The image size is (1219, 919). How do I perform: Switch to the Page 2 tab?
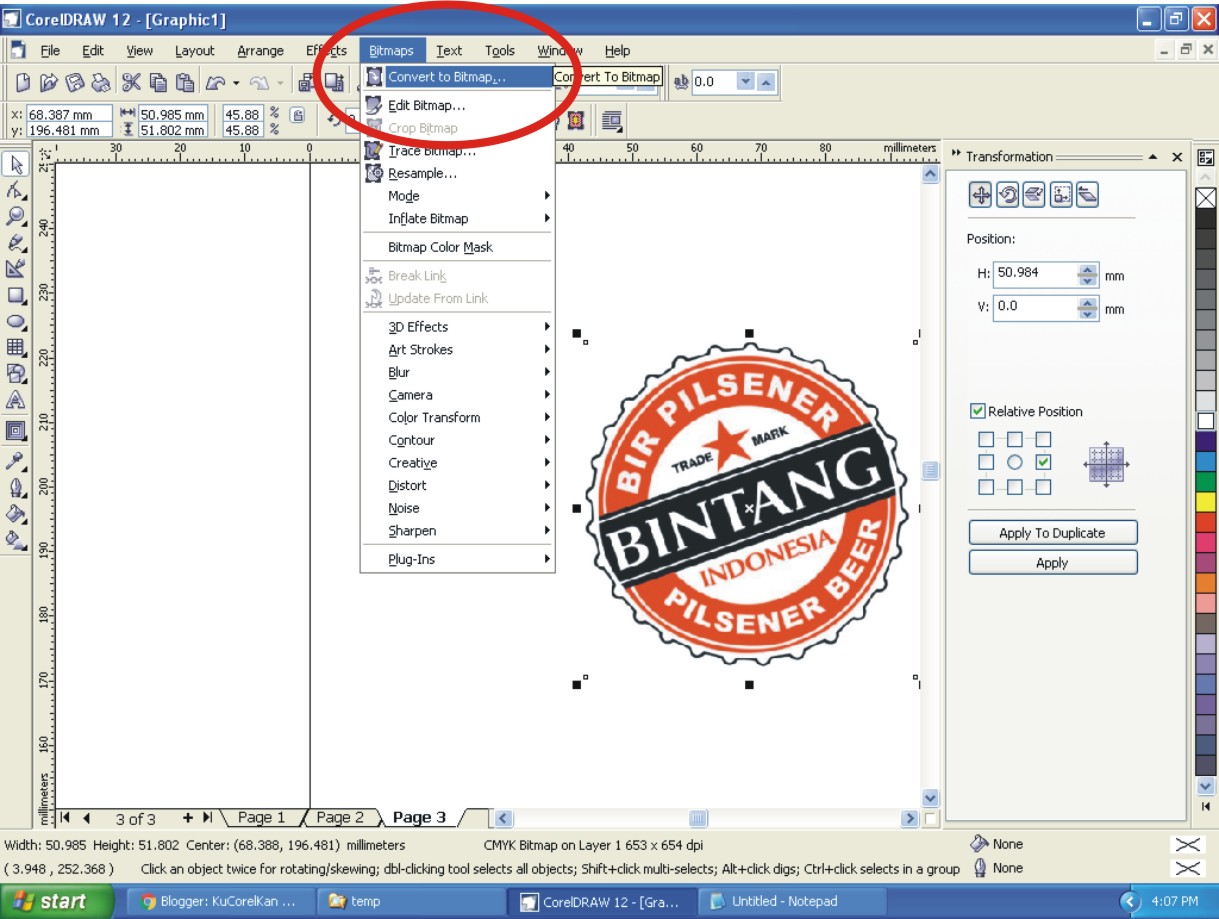click(x=340, y=817)
